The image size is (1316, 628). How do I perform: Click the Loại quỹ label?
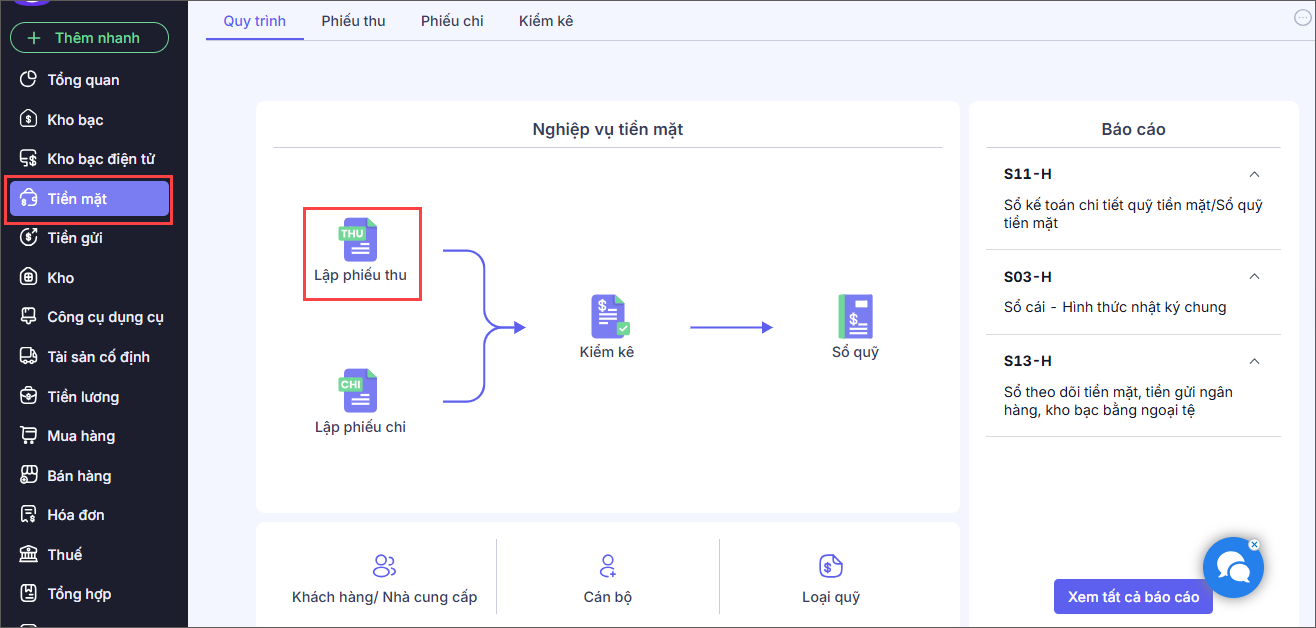(831, 597)
